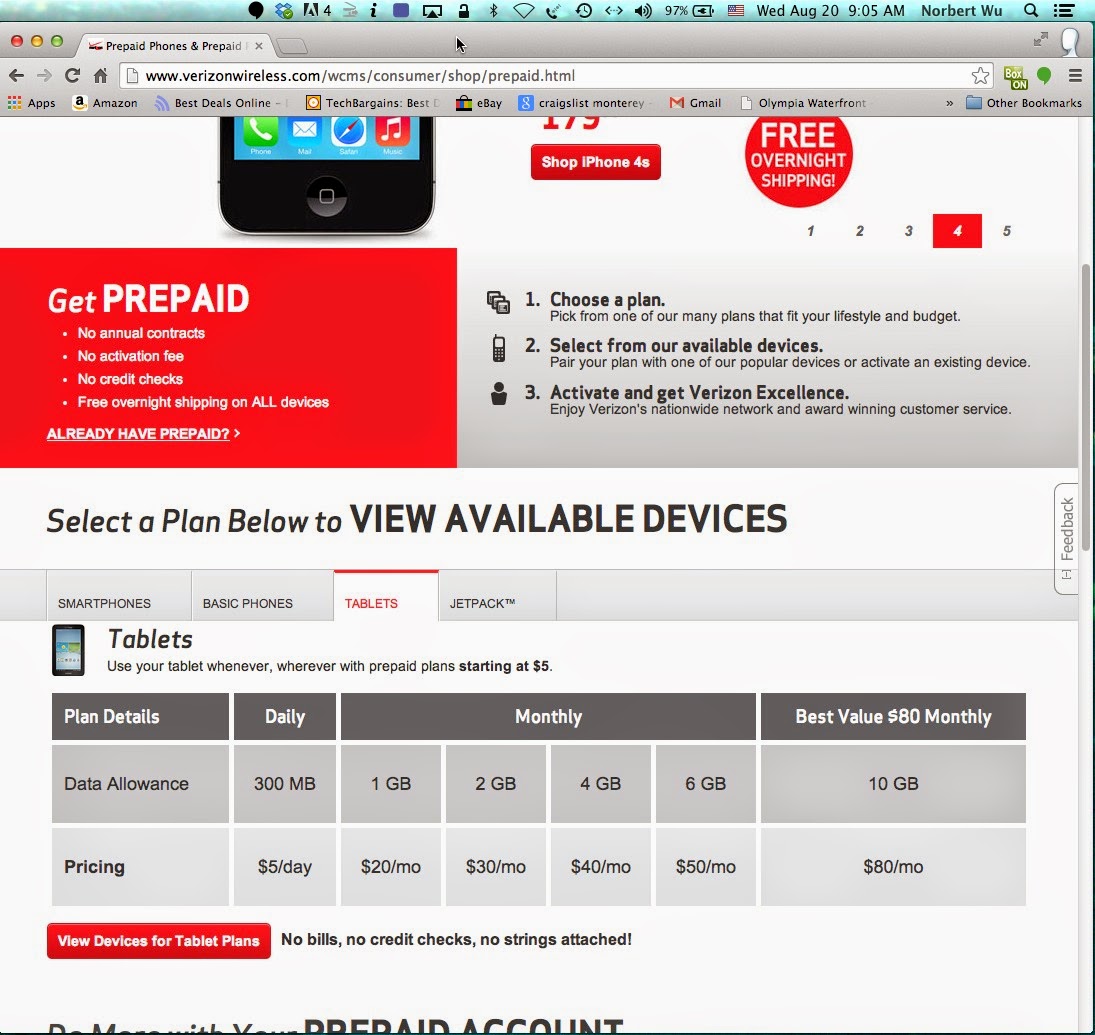Click the $20/mo pricing cell
The width and height of the screenshot is (1095, 1035).
(391, 867)
